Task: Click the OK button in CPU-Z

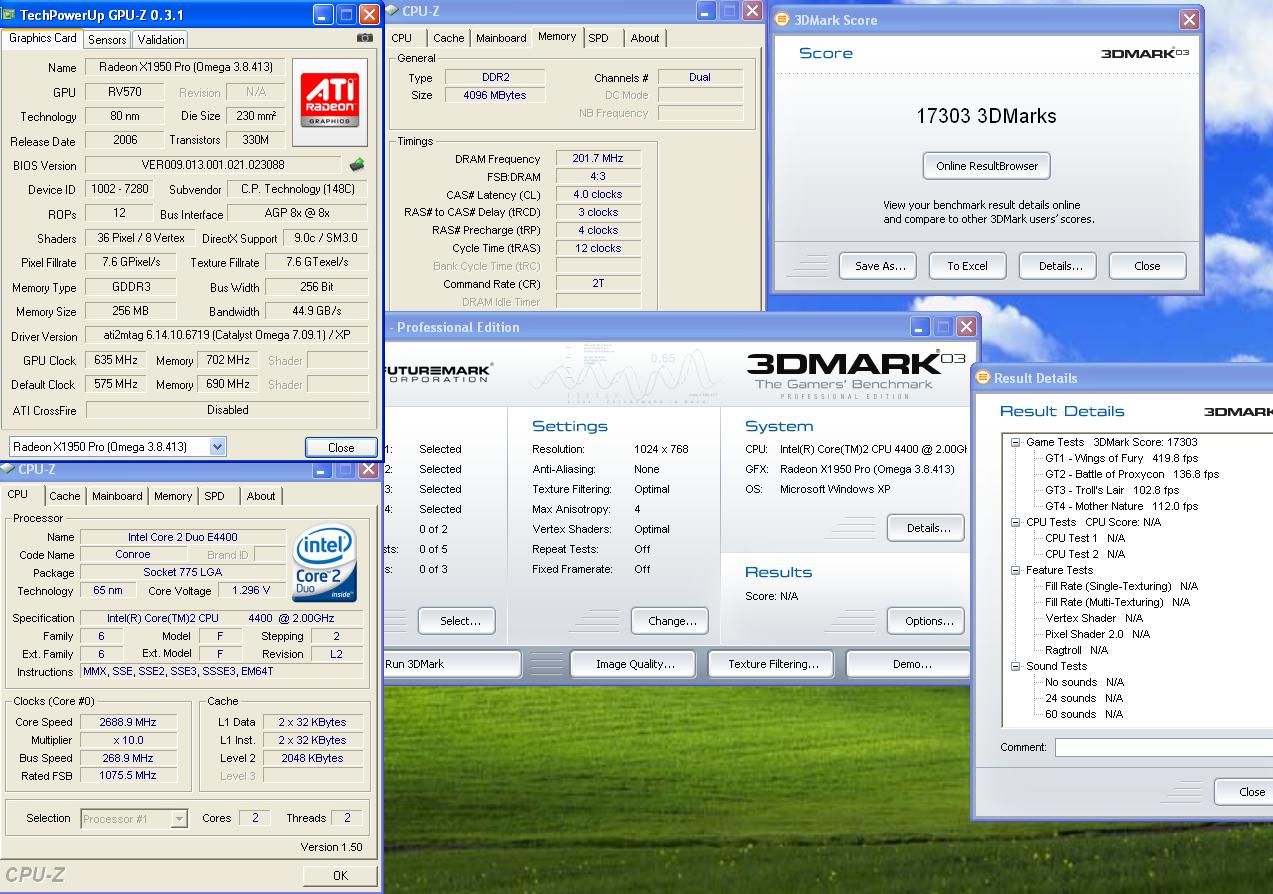Action: point(340,875)
